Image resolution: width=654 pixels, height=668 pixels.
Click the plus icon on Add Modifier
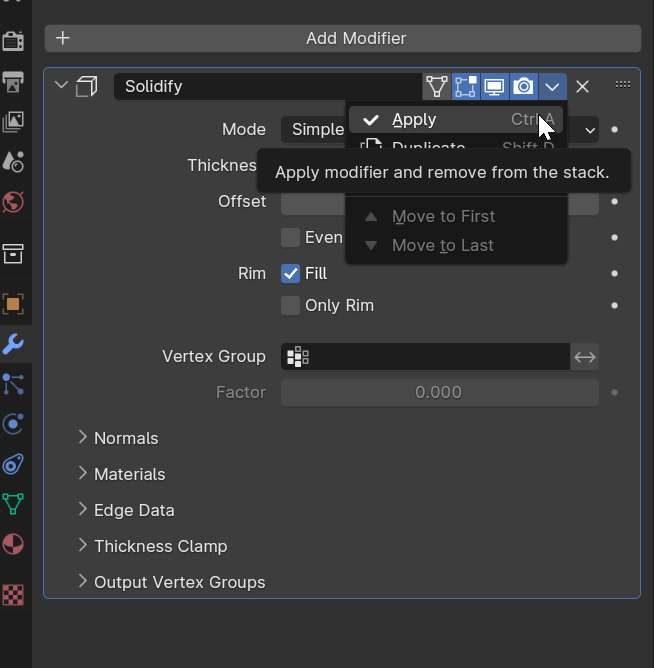(63, 38)
